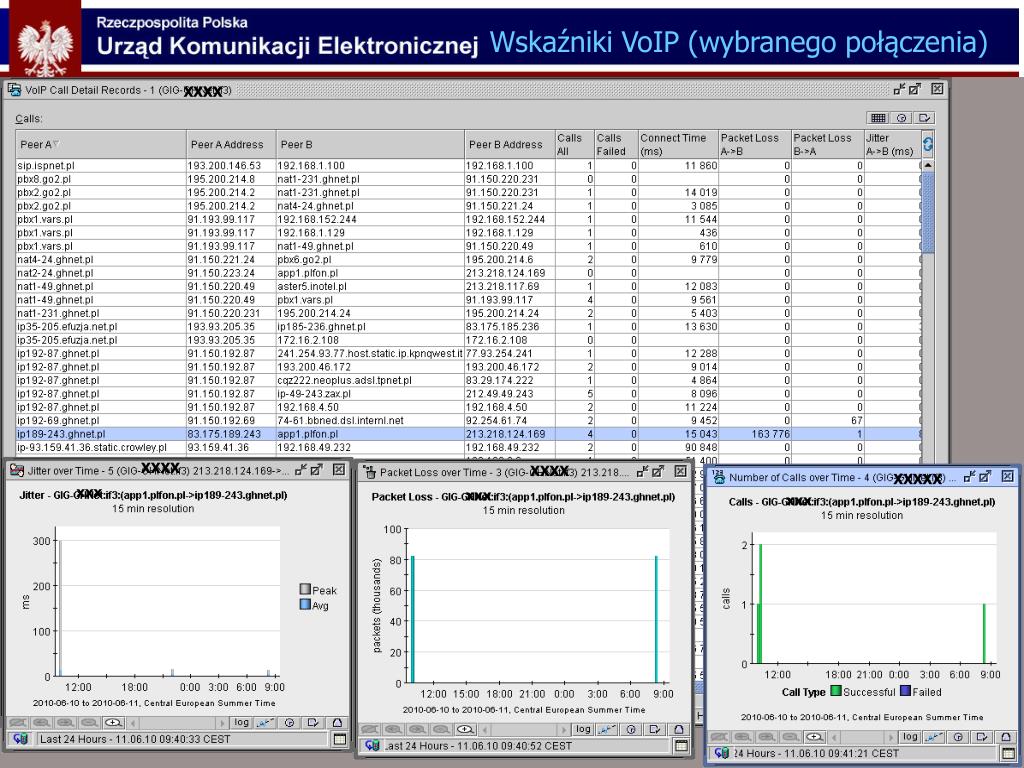
Task: Click scroll-up arrow of Calls table scrollbar
Action: (927, 165)
